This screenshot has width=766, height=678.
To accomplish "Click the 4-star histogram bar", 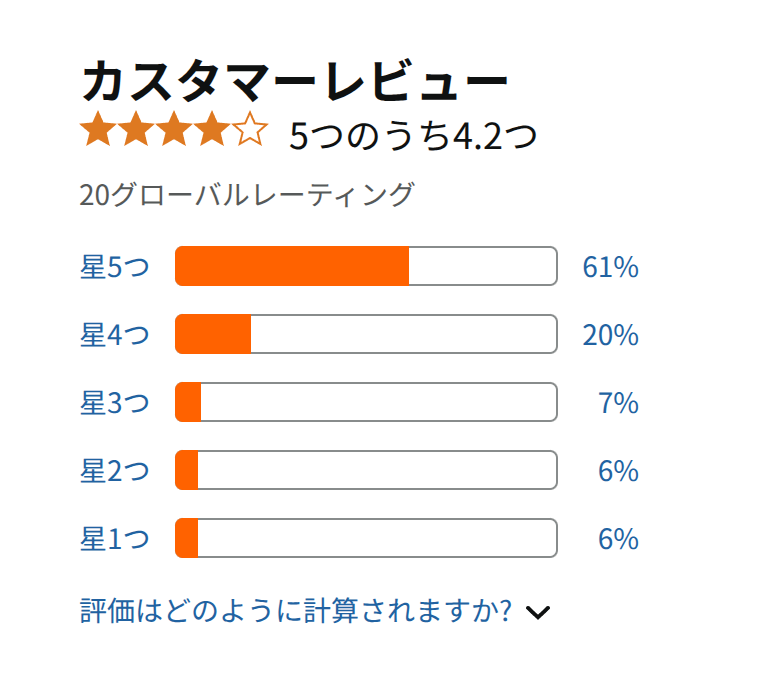I will (x=366, y=334).
